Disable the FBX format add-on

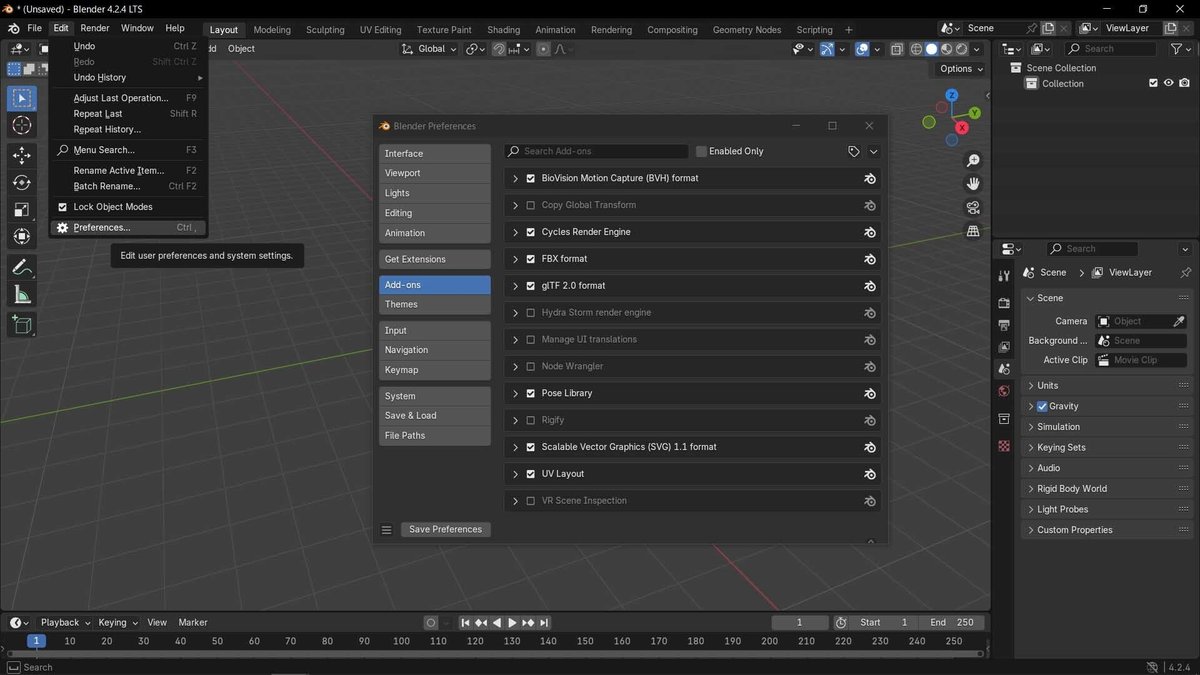pos(530,258)
